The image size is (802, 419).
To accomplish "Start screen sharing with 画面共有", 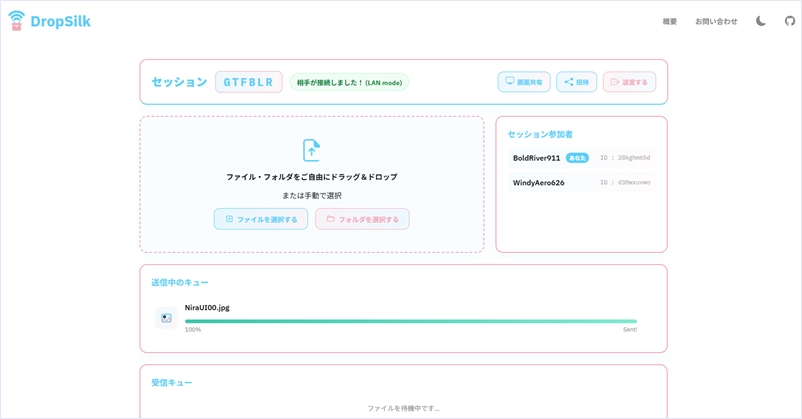I will tap(524, 82).
